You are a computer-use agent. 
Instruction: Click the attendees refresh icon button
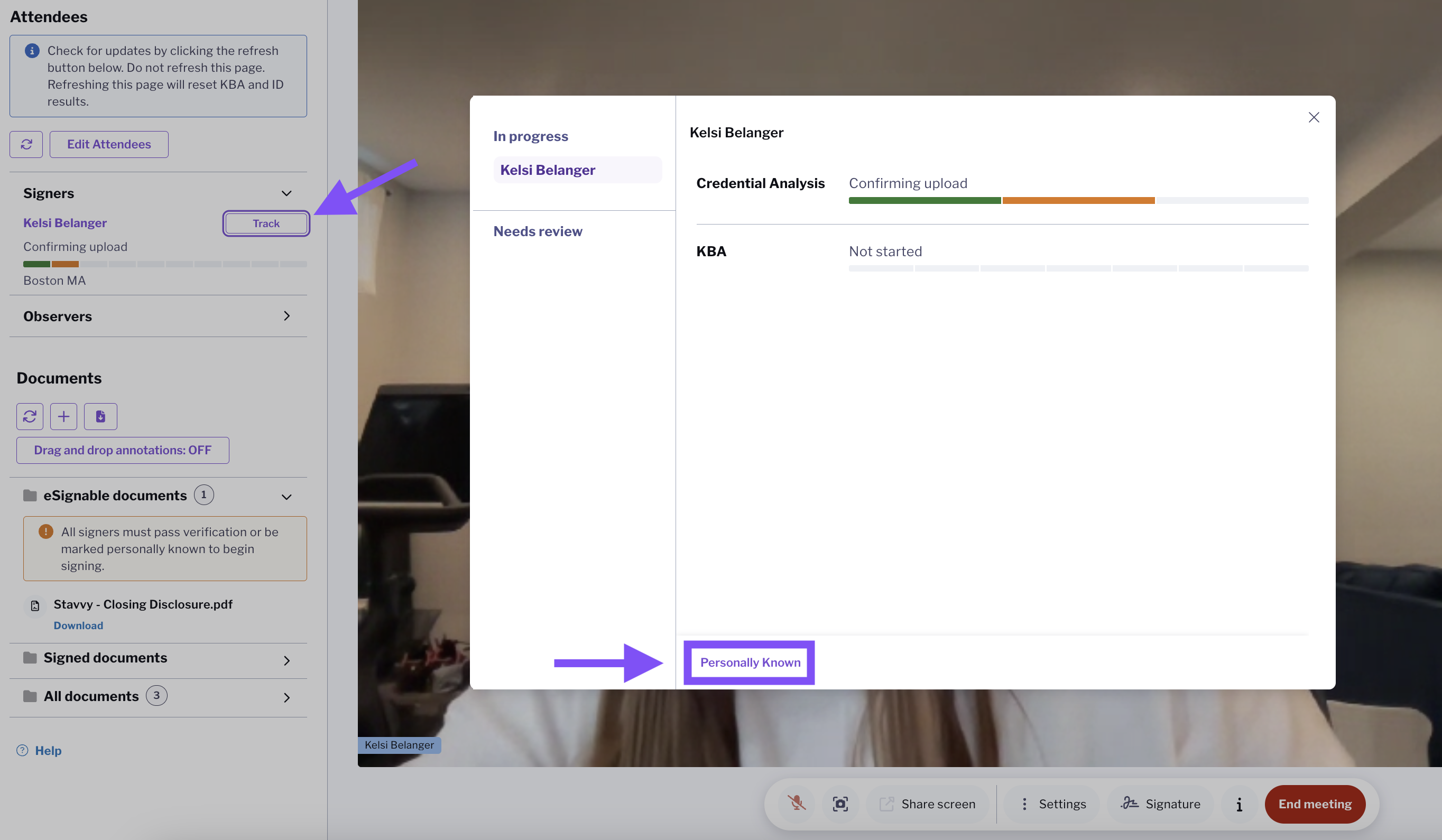tap(26, 144)
